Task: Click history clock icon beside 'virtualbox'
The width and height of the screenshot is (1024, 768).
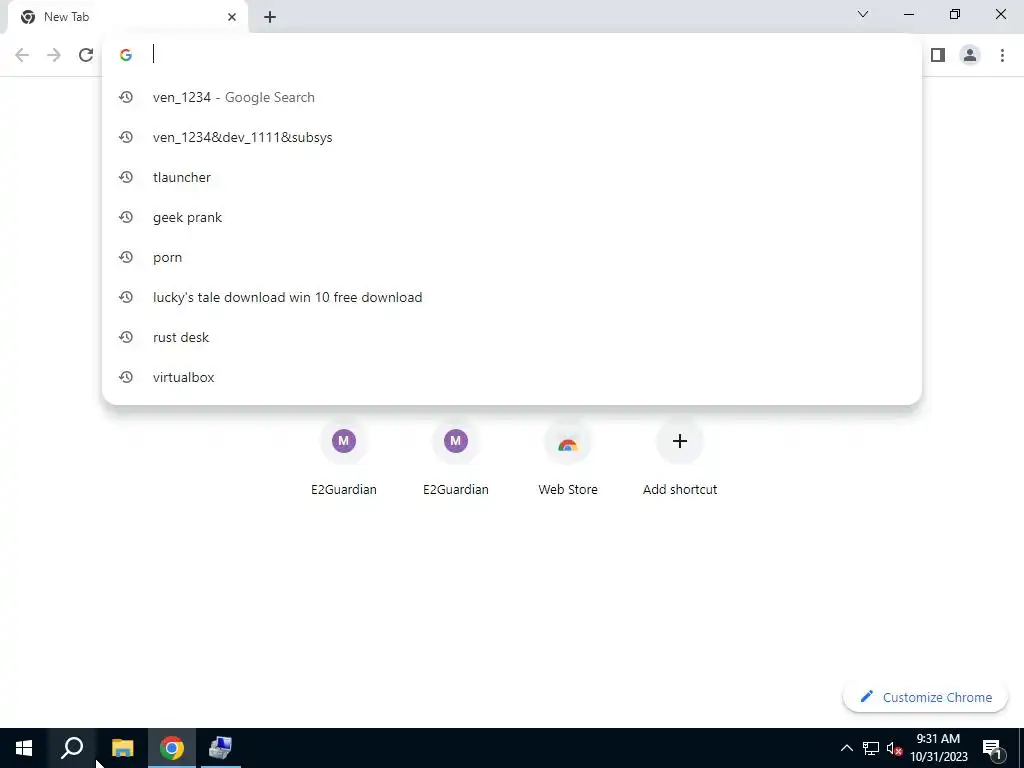Action: (x=126, y=377)
